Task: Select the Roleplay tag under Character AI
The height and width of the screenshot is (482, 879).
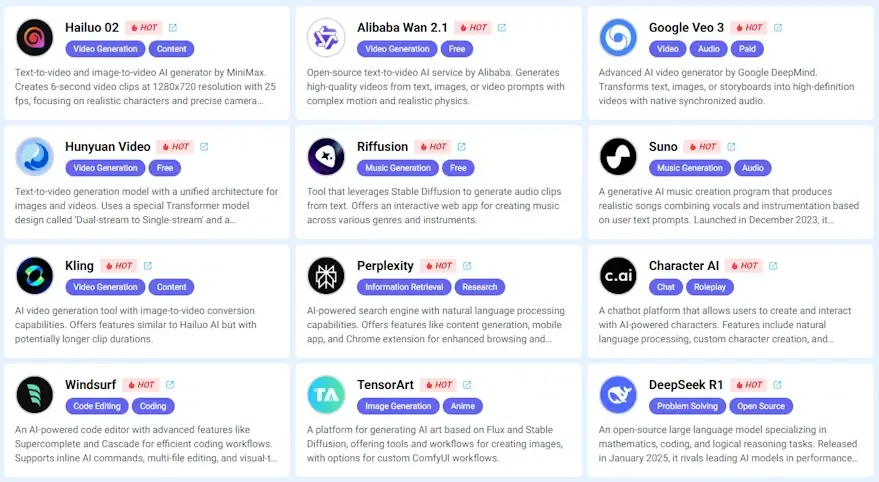Action: 709,287
